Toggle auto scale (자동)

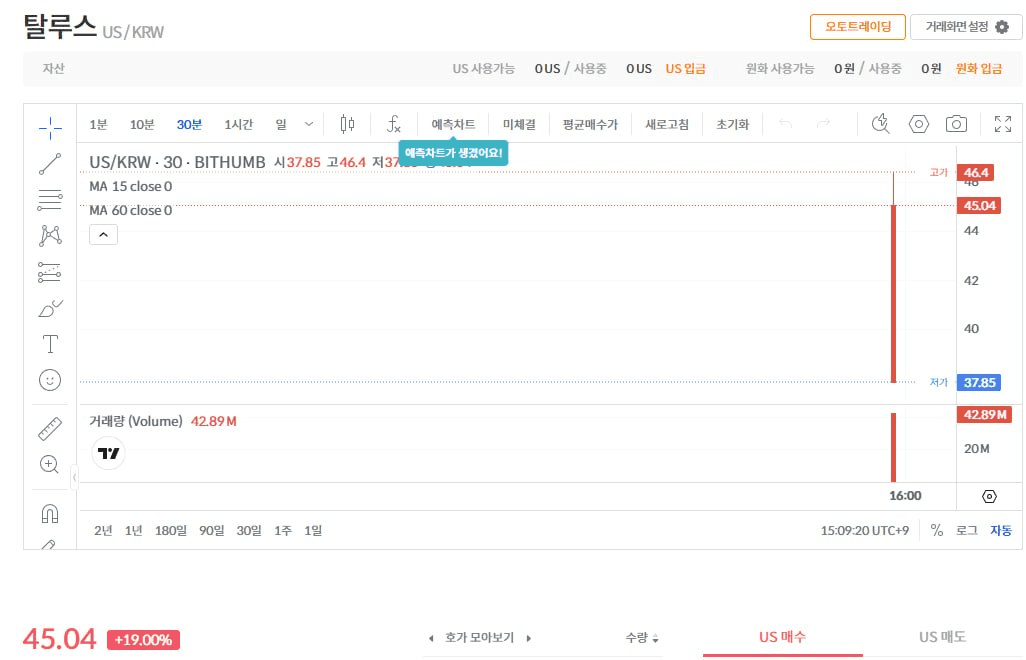pyautogui.click(x=1000, y=530)
